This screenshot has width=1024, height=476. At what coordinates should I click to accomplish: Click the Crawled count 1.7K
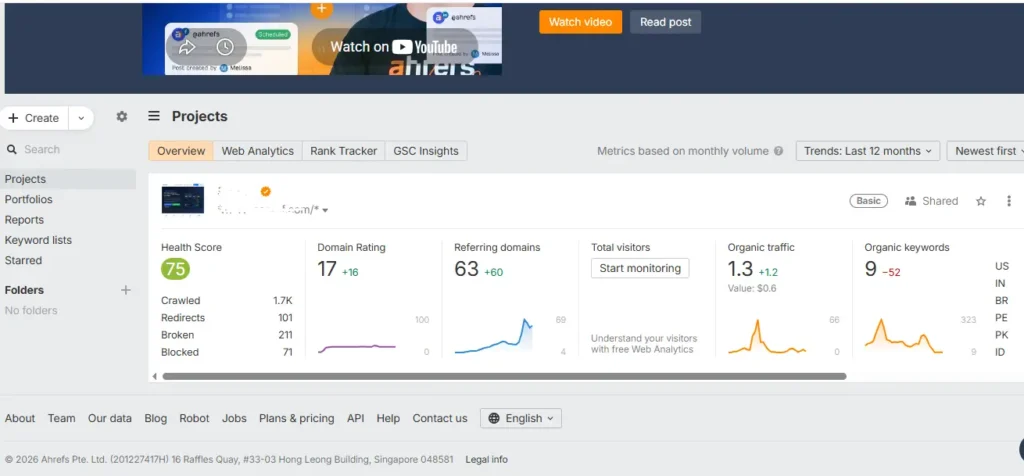click(283, 301)
